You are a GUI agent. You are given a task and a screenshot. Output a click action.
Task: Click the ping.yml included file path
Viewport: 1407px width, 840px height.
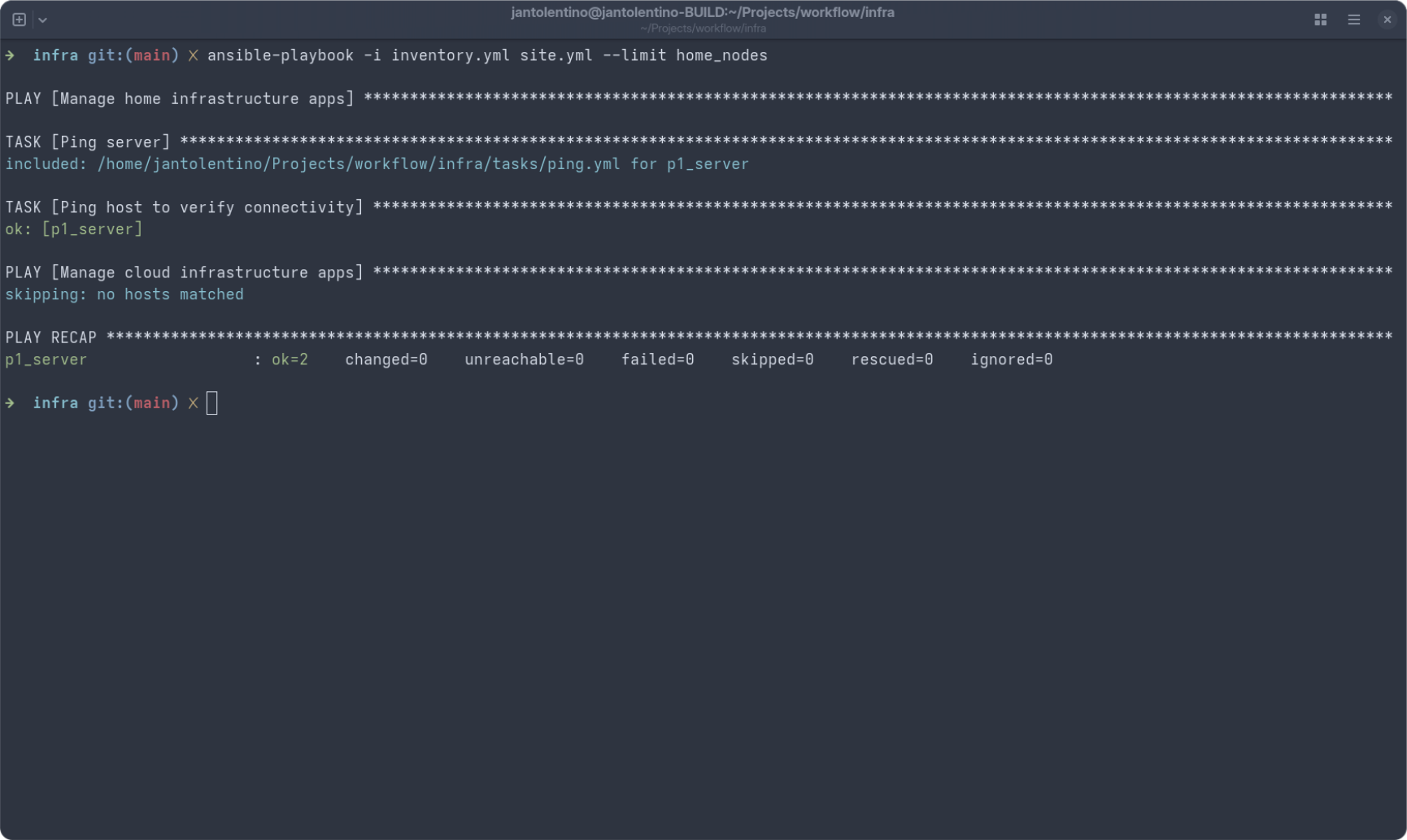tap(359, 164)
